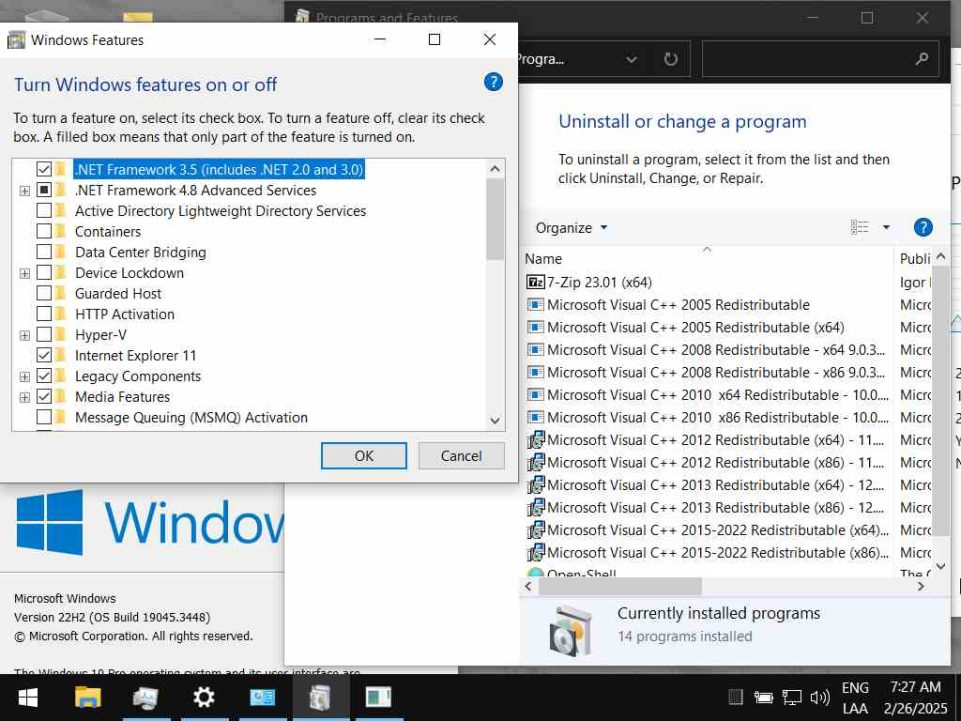Click the search magnifier in Programs and Features
961x721 pixels.
[x=921, y=59]
